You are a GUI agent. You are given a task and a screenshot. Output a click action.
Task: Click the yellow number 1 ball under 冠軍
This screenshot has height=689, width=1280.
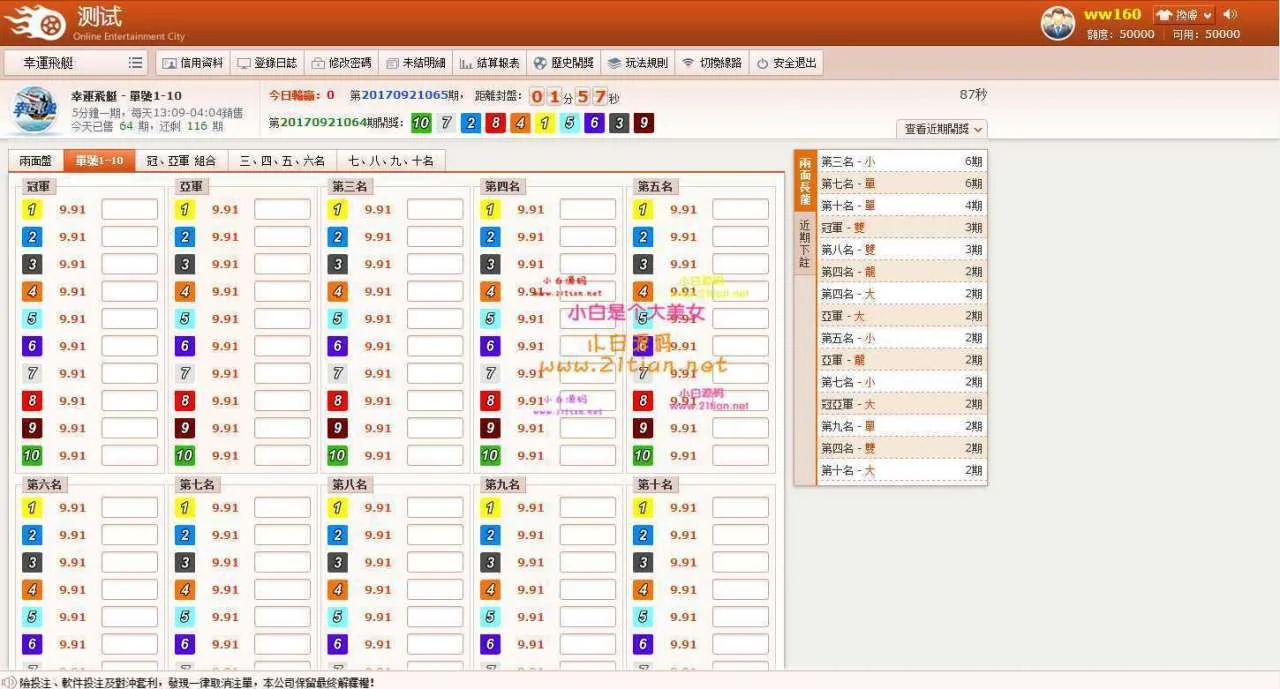click(x=32, y=210)
